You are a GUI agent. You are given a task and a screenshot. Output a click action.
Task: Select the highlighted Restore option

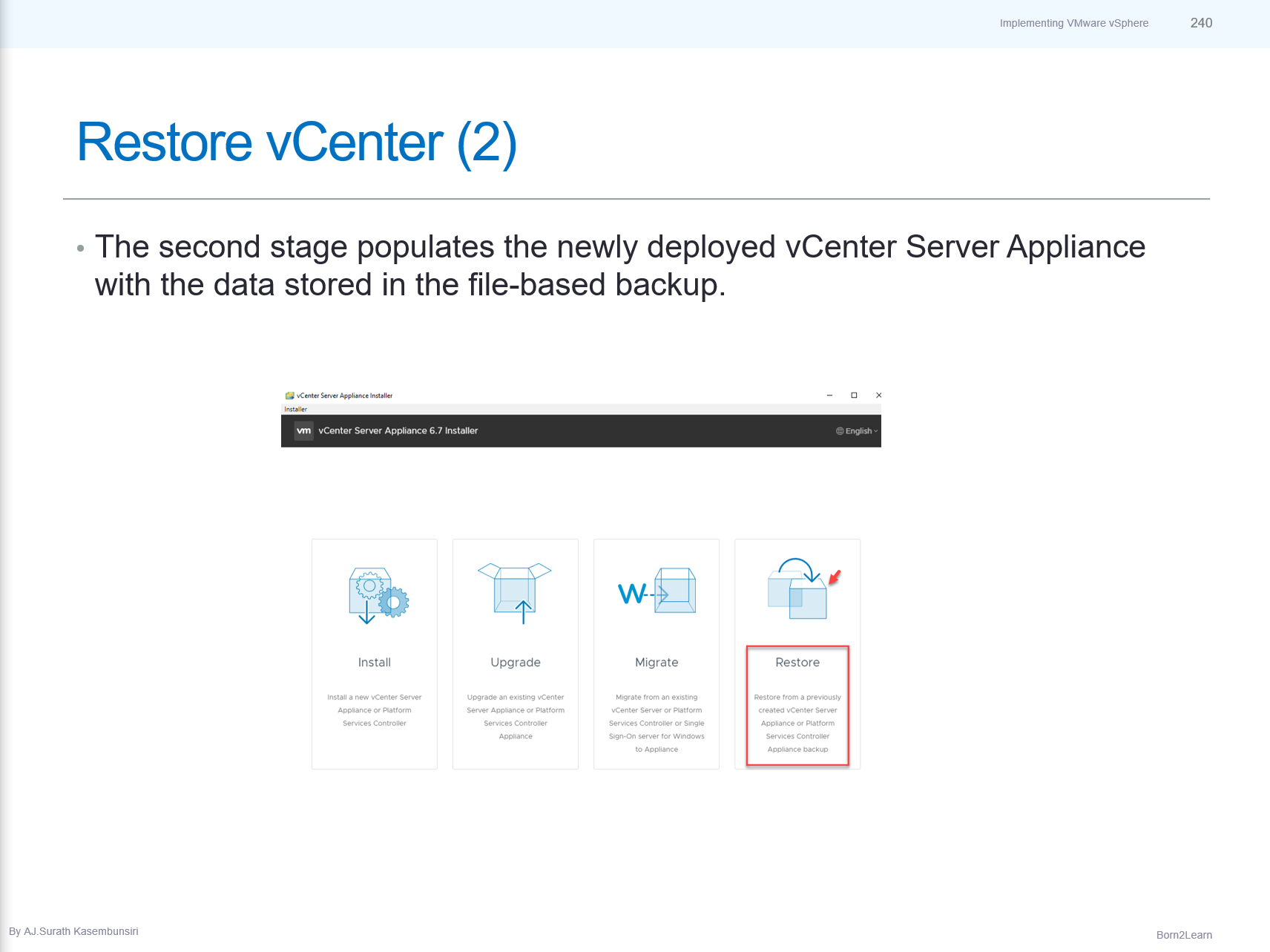[x=797, y=662]
